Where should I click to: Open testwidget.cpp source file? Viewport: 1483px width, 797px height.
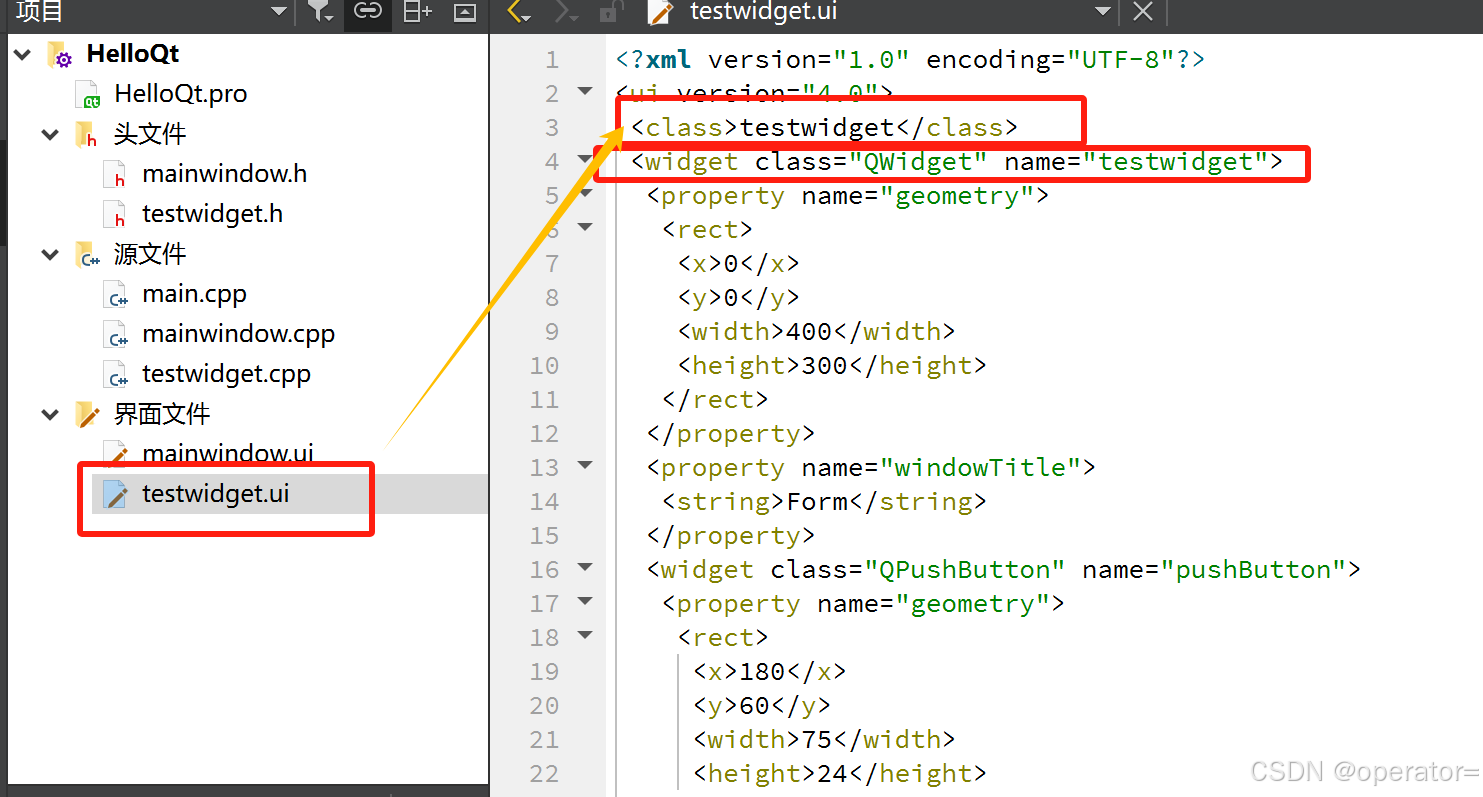pyautogui.click(x=226, y=374)
